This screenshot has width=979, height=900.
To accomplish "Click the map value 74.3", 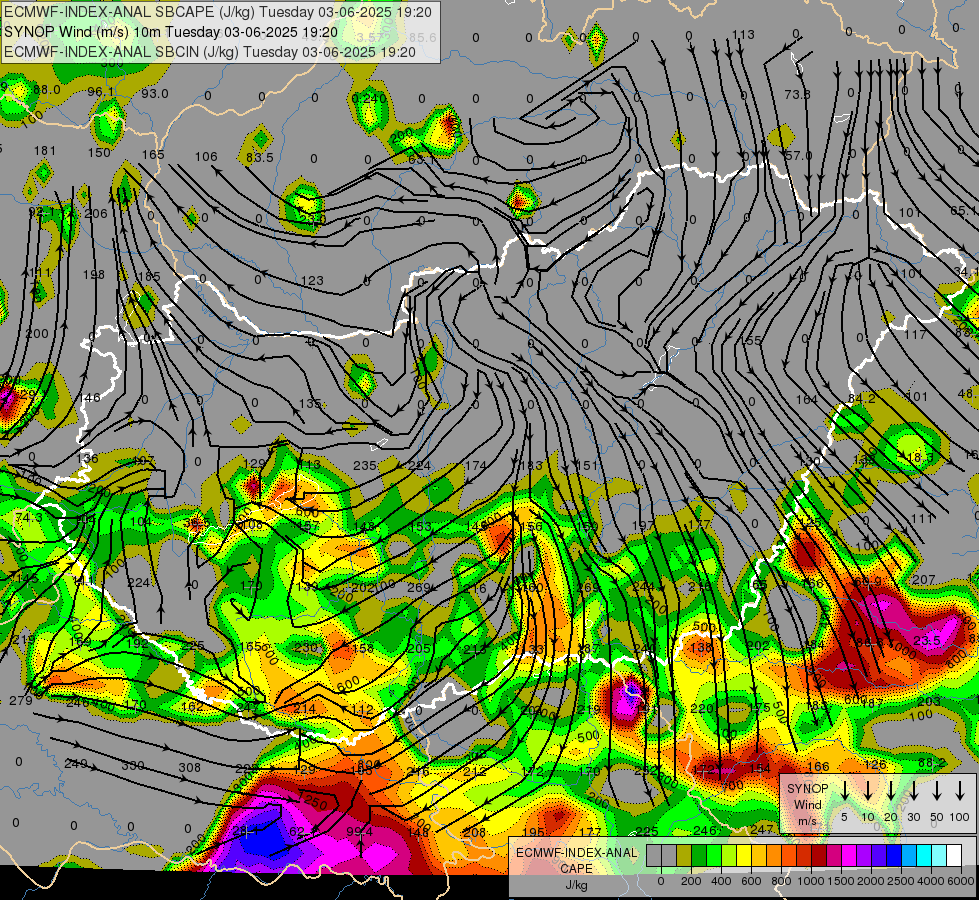I will [x=29, y=518].
